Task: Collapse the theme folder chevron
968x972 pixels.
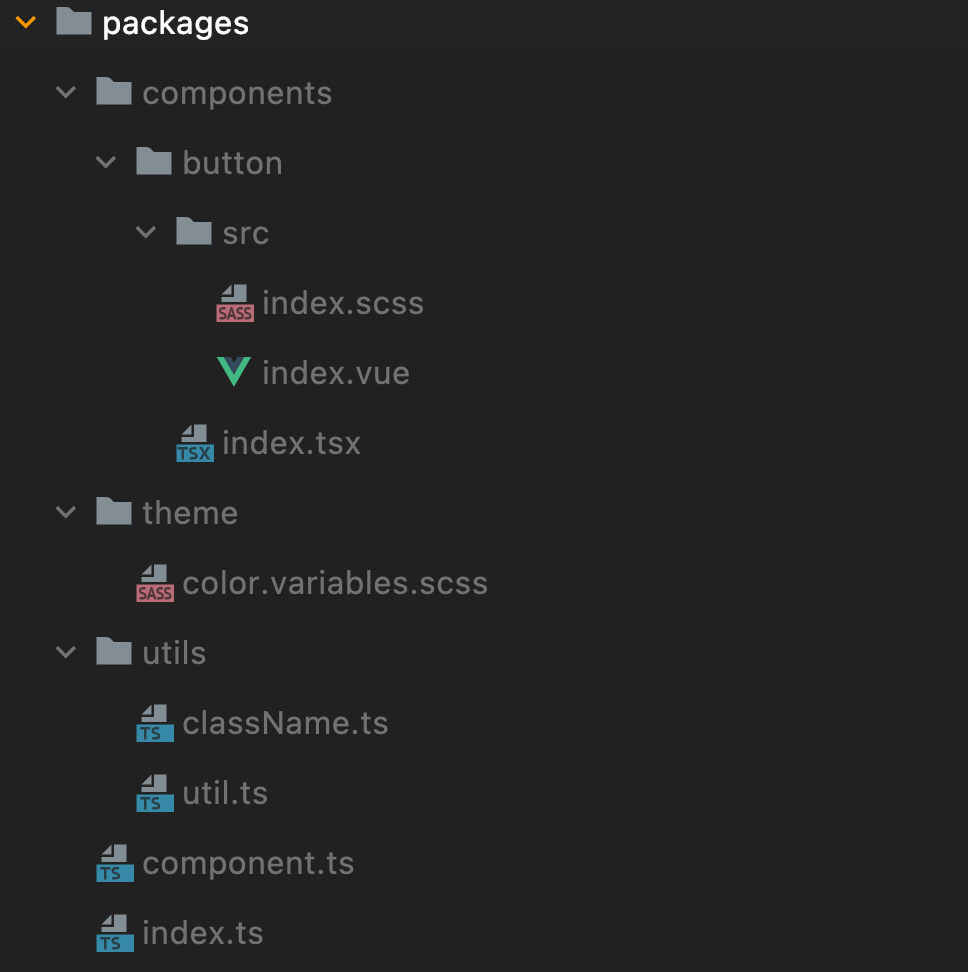Action: (66, 513)
